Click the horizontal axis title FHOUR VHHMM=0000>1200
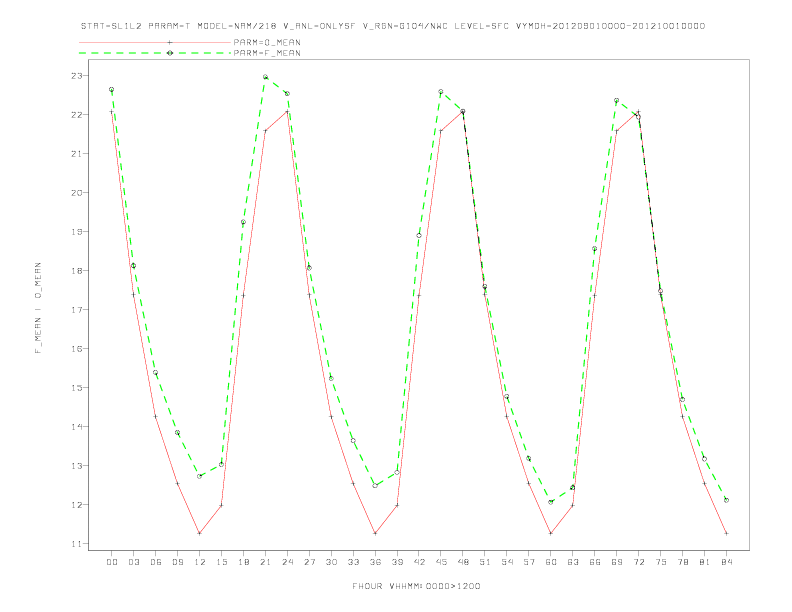 (416, 586)
